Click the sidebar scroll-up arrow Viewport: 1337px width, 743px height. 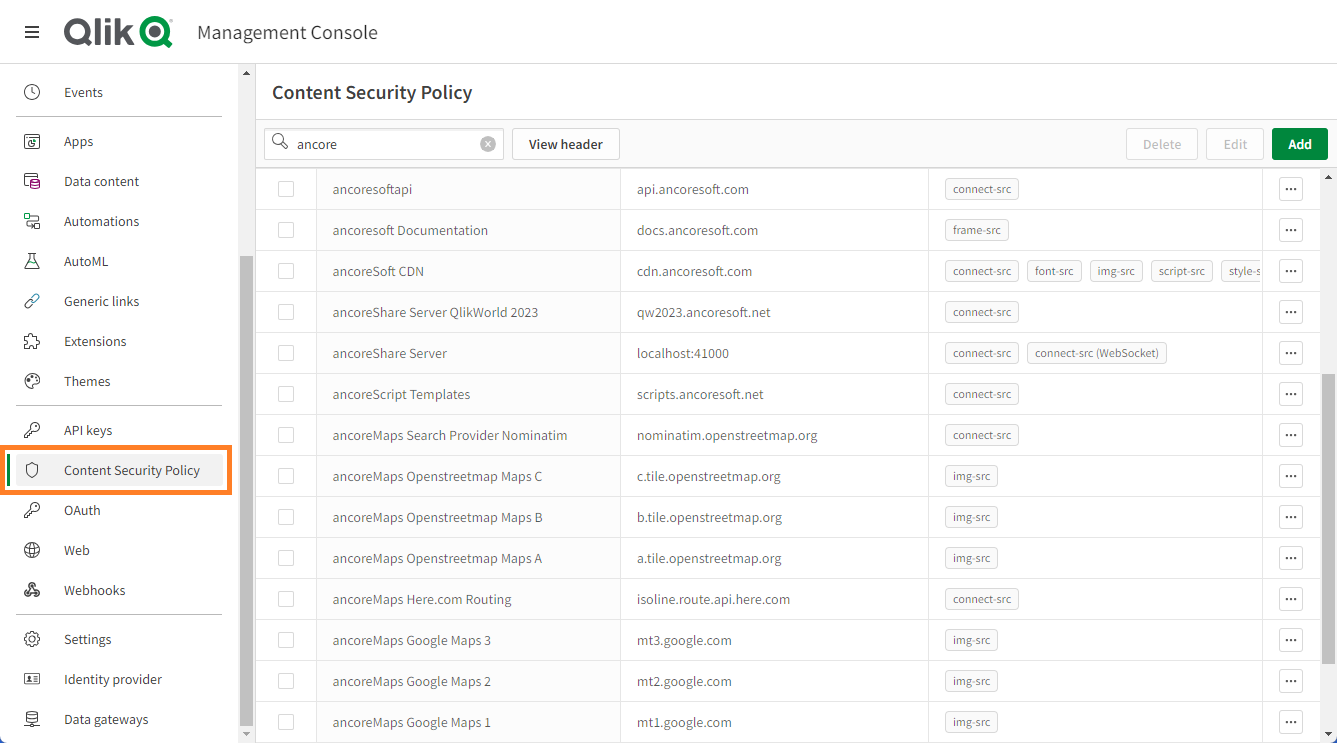coord(247,73)
